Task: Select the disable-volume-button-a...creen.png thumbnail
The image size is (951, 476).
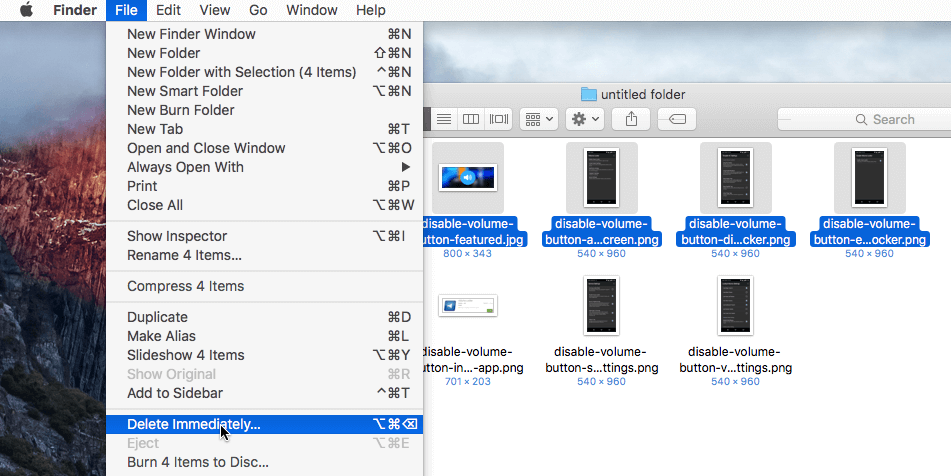Action: coord(602,178)
